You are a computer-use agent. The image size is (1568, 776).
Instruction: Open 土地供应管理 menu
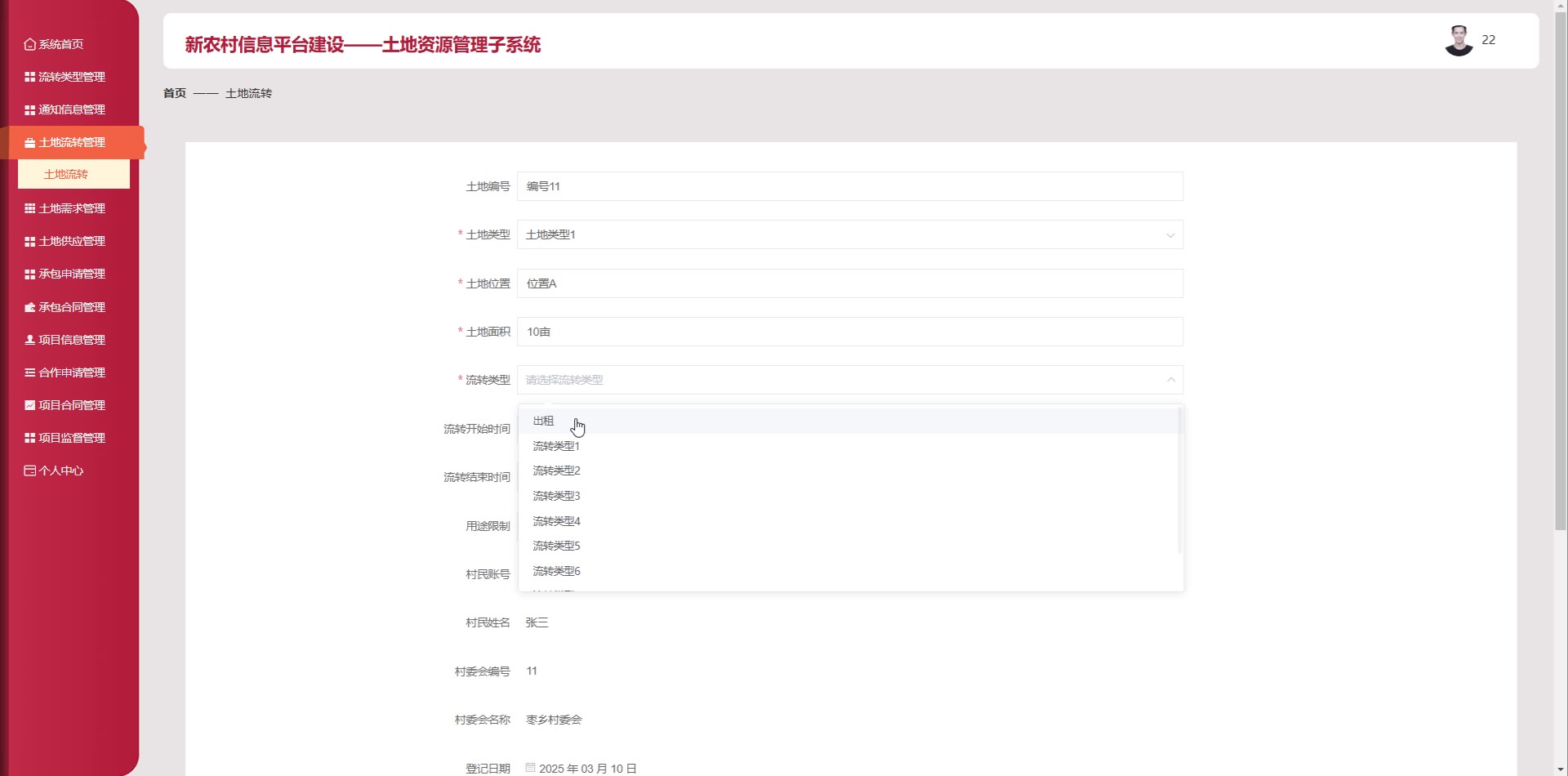pyautogui.click(x=72, y=242)
